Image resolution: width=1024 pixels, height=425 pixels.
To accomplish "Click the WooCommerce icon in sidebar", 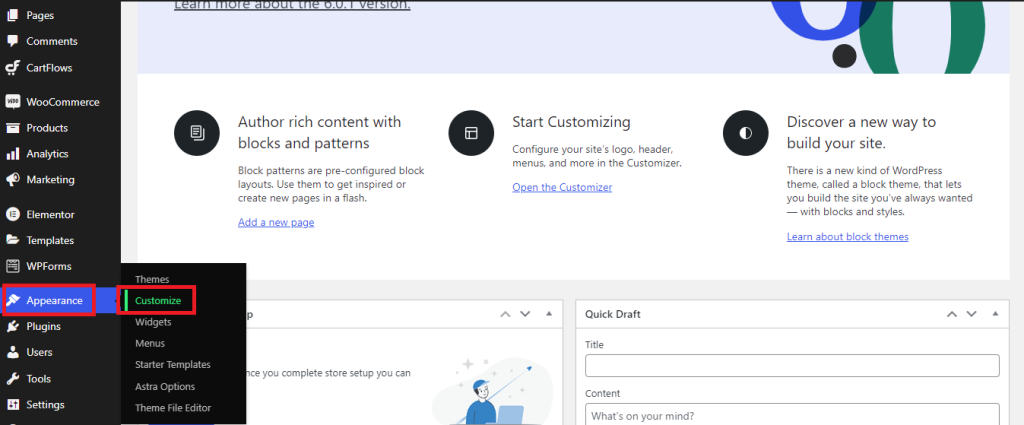I will click(x=13, y=102).
